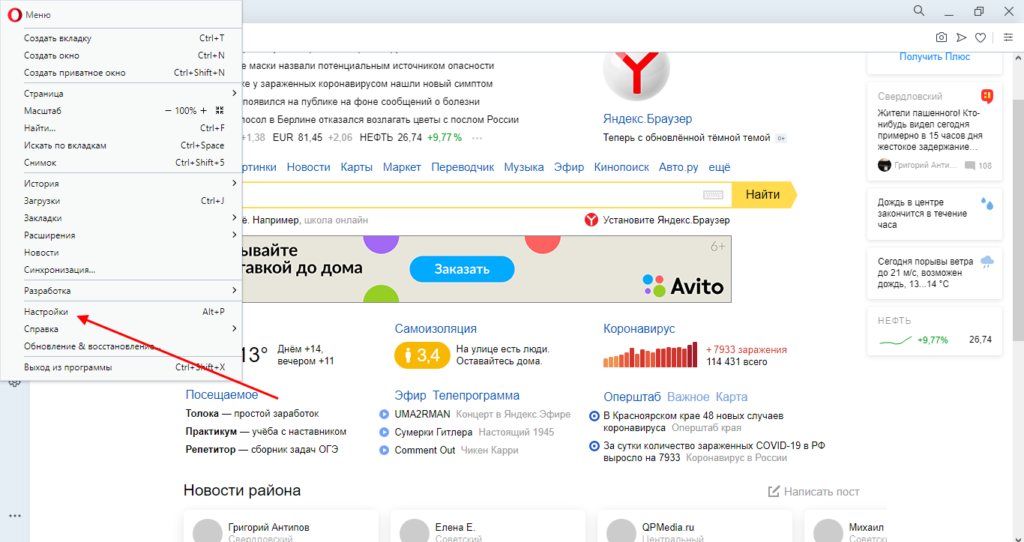
Task: Click the page vertical scrollbar
Action: [x=1018, y=222]
